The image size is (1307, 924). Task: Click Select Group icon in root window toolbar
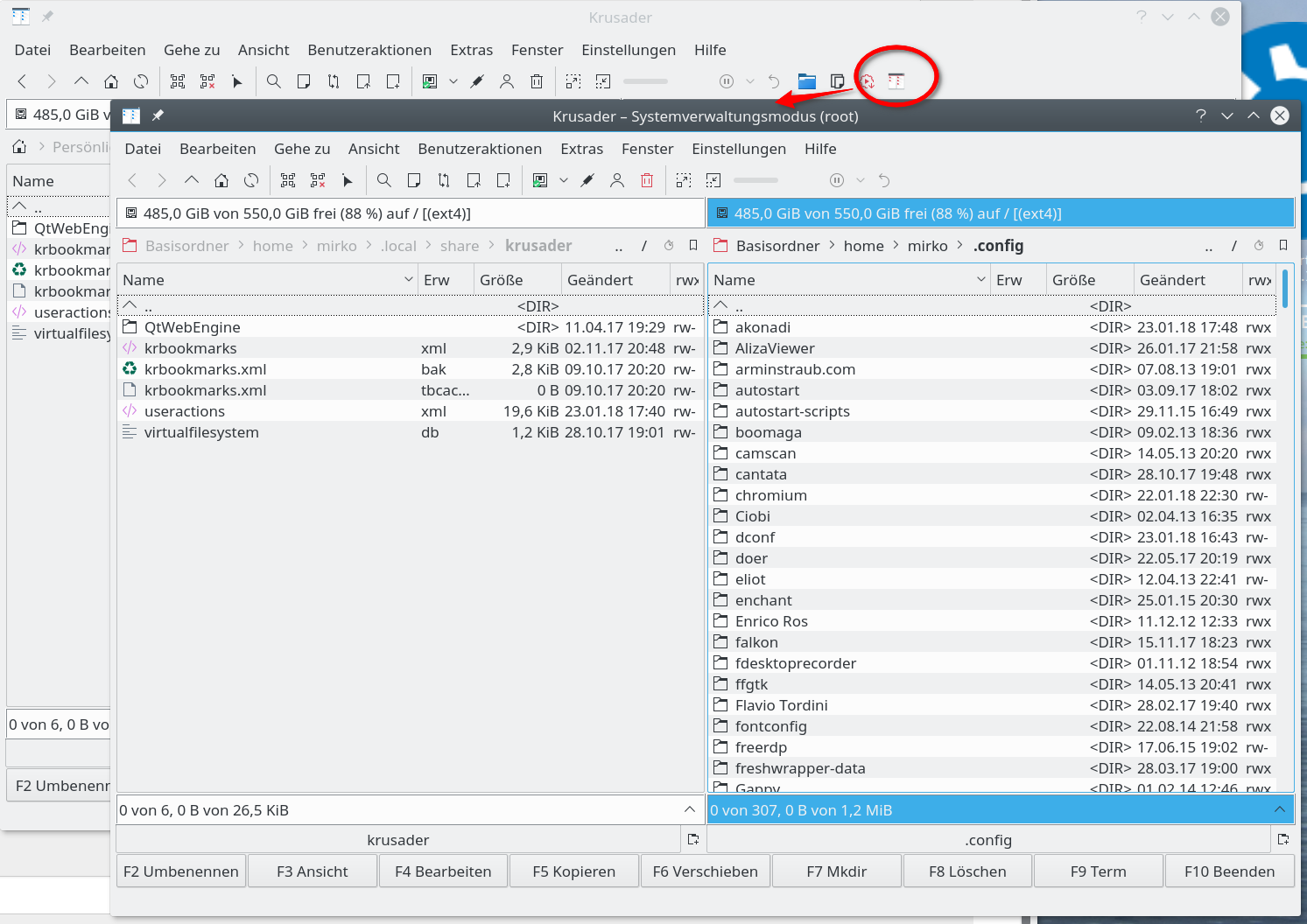(x=288, y=180)
